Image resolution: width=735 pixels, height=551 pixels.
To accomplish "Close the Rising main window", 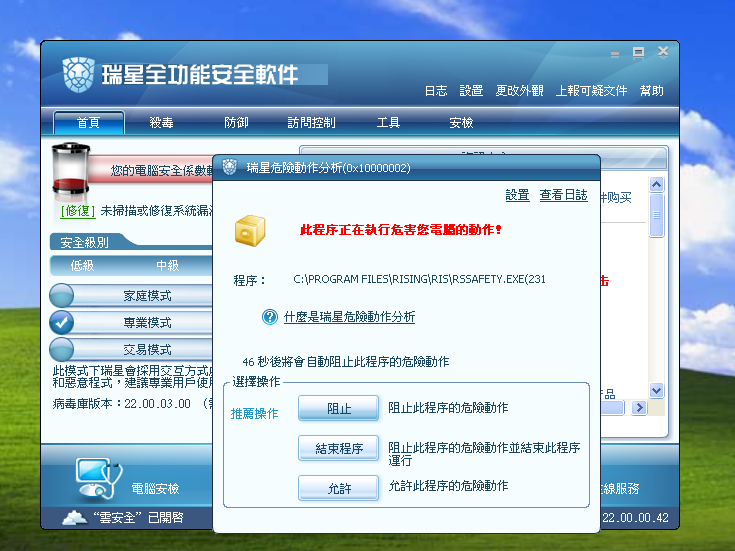I will [x=663, y=51].
